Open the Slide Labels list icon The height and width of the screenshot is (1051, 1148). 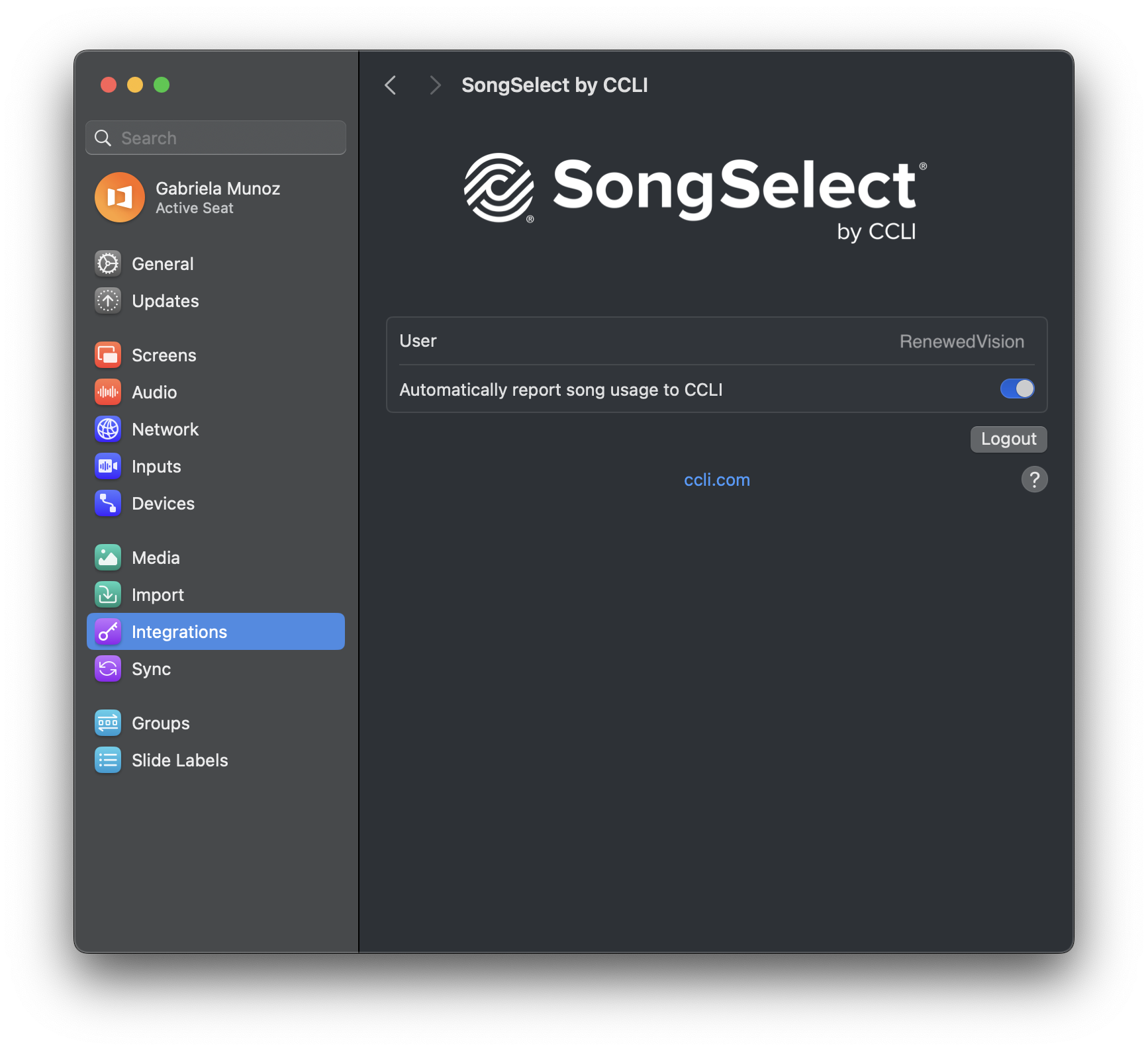(x=108, y=760)
